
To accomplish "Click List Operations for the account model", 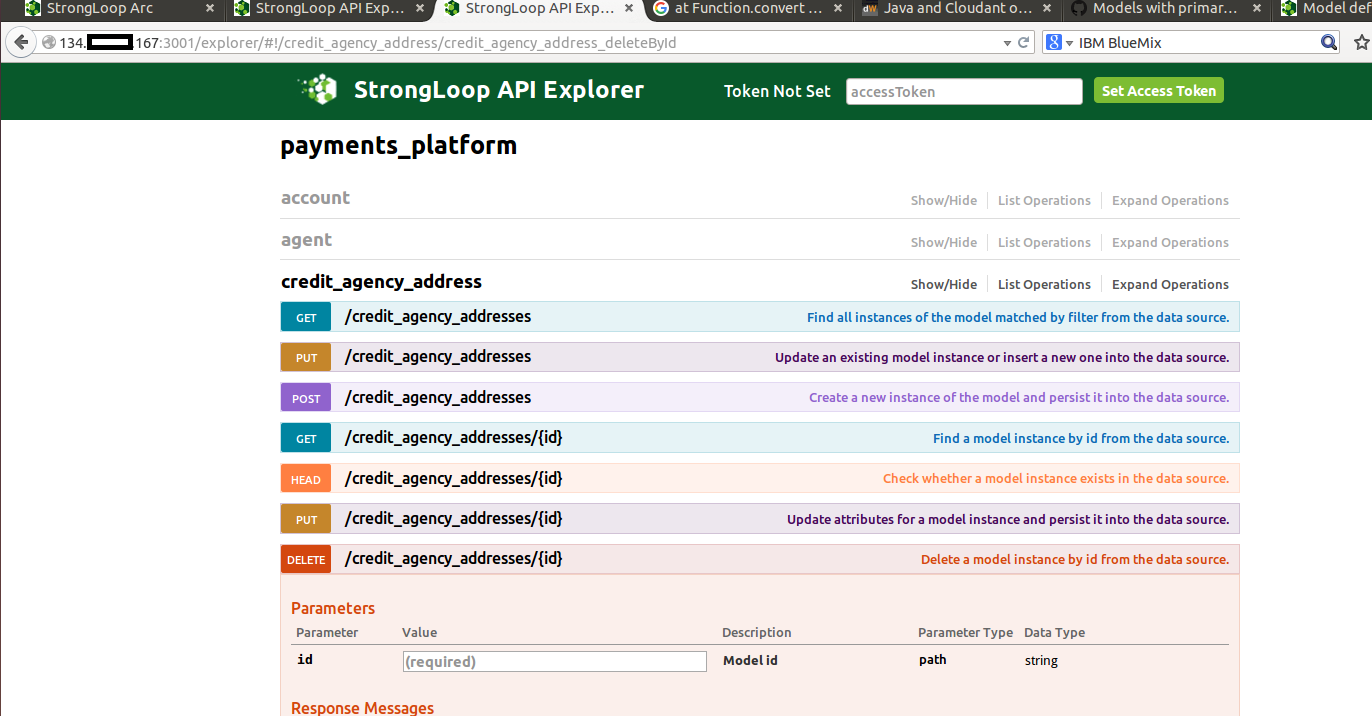I will pos(1044,200).
